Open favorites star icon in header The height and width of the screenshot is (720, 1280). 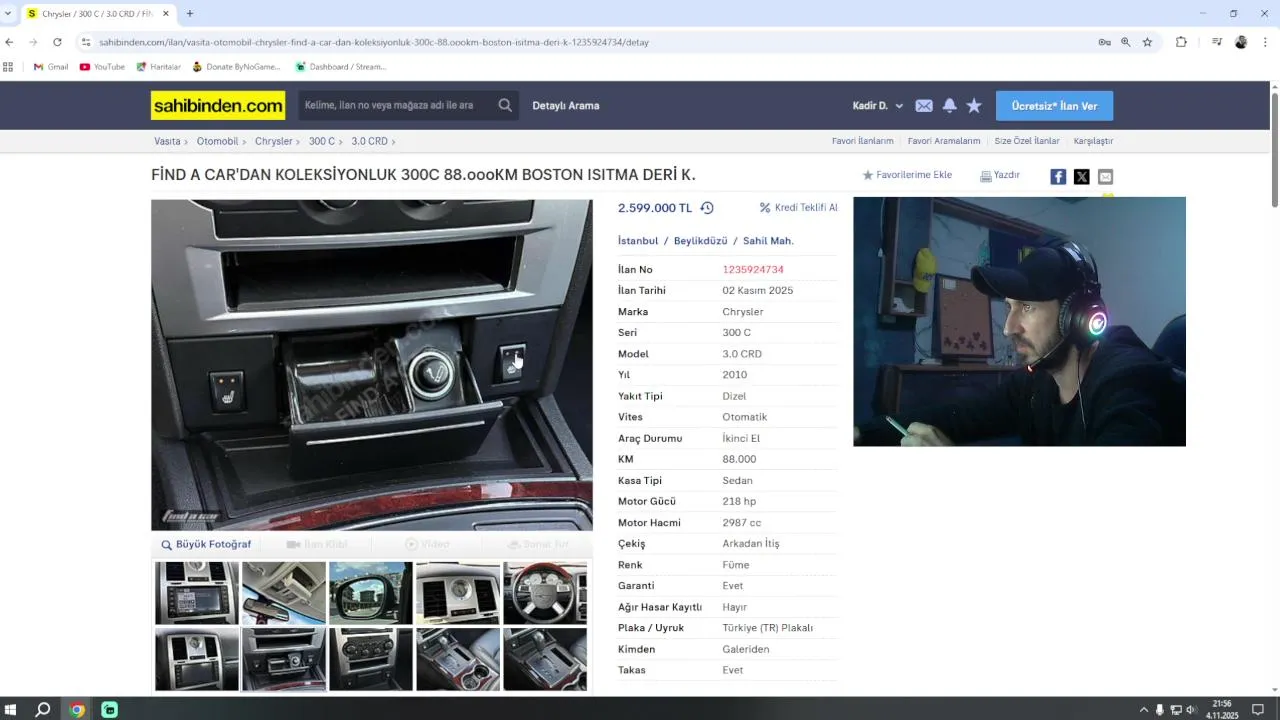click(x=974, y=105)
